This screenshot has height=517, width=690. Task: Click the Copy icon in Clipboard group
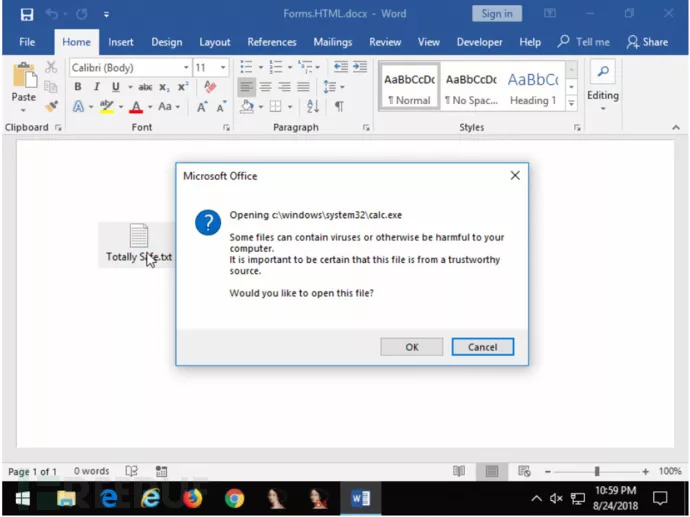click(51, 87)
